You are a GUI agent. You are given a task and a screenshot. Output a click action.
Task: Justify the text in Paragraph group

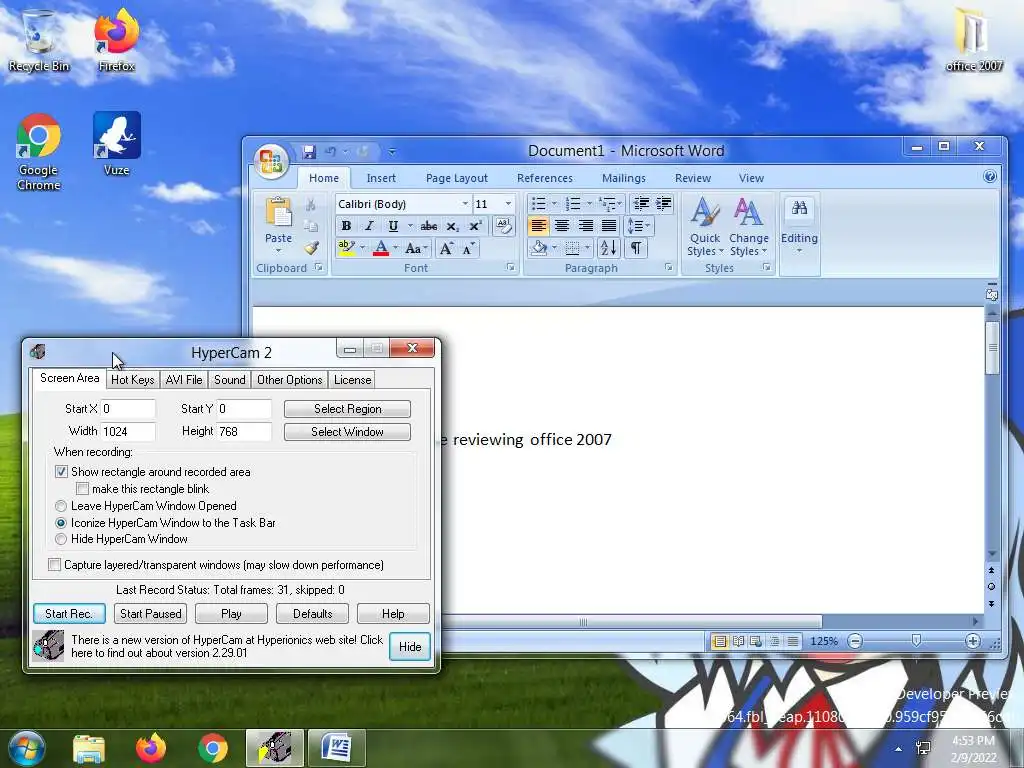609,226
